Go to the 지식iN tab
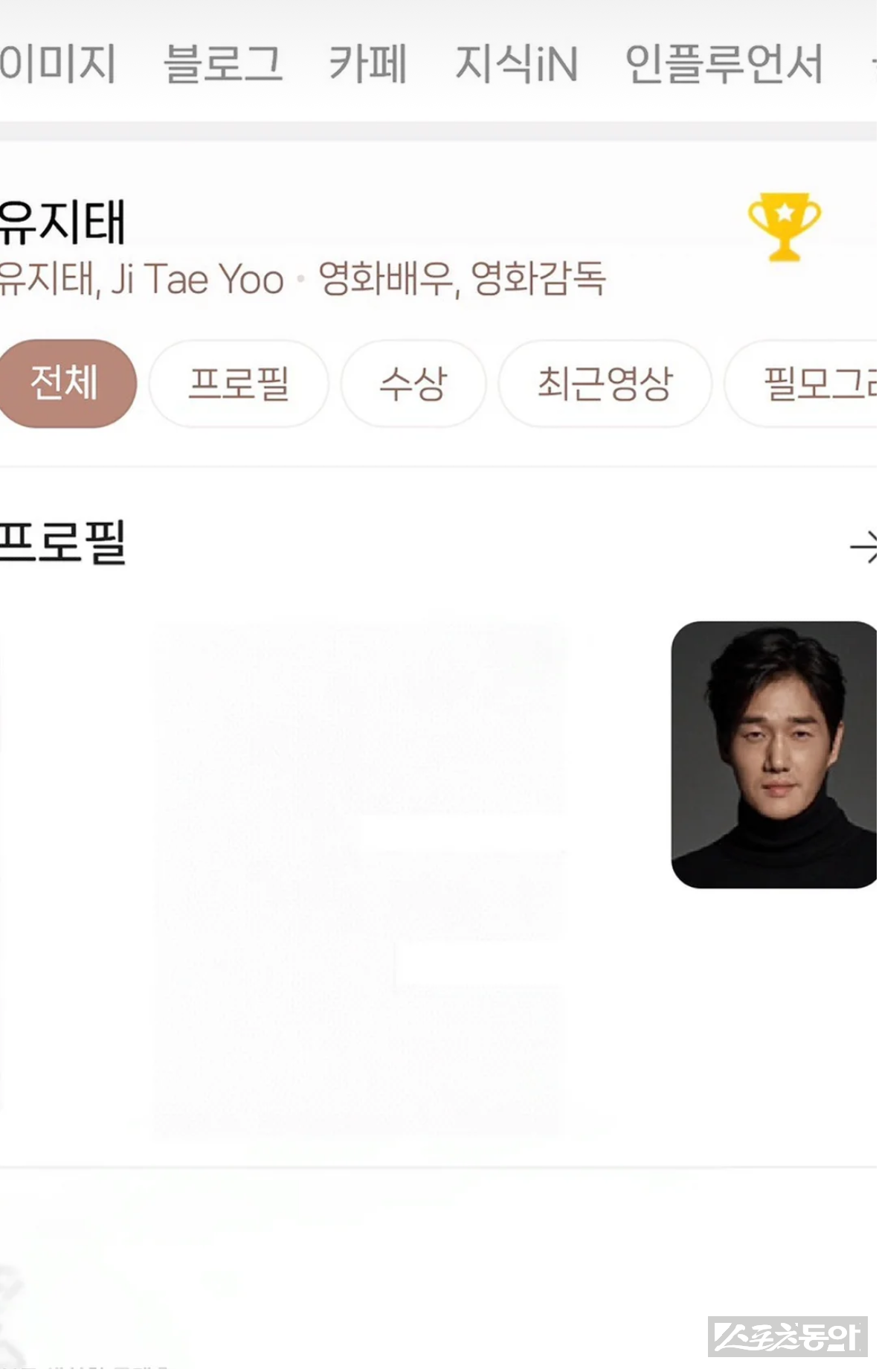This screenshot has height=1372, width=879. [516, 62]
